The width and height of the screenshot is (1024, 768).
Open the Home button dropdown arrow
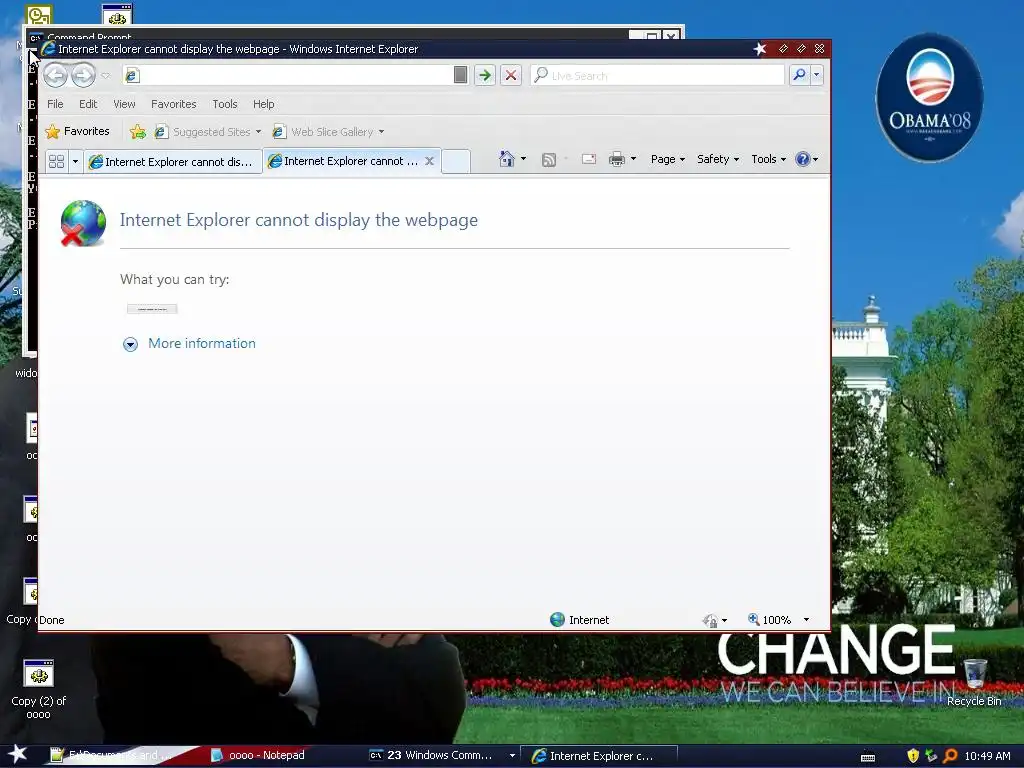523,159
